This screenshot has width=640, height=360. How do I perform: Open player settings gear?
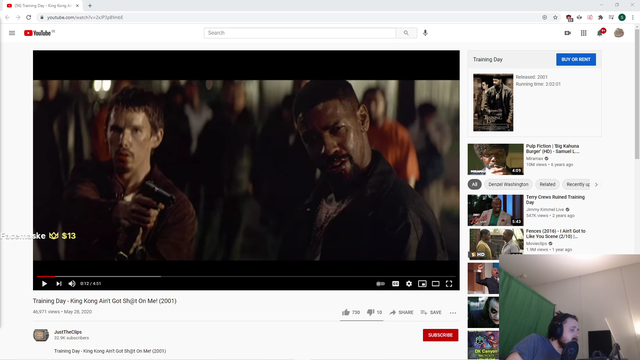point(409,284)
